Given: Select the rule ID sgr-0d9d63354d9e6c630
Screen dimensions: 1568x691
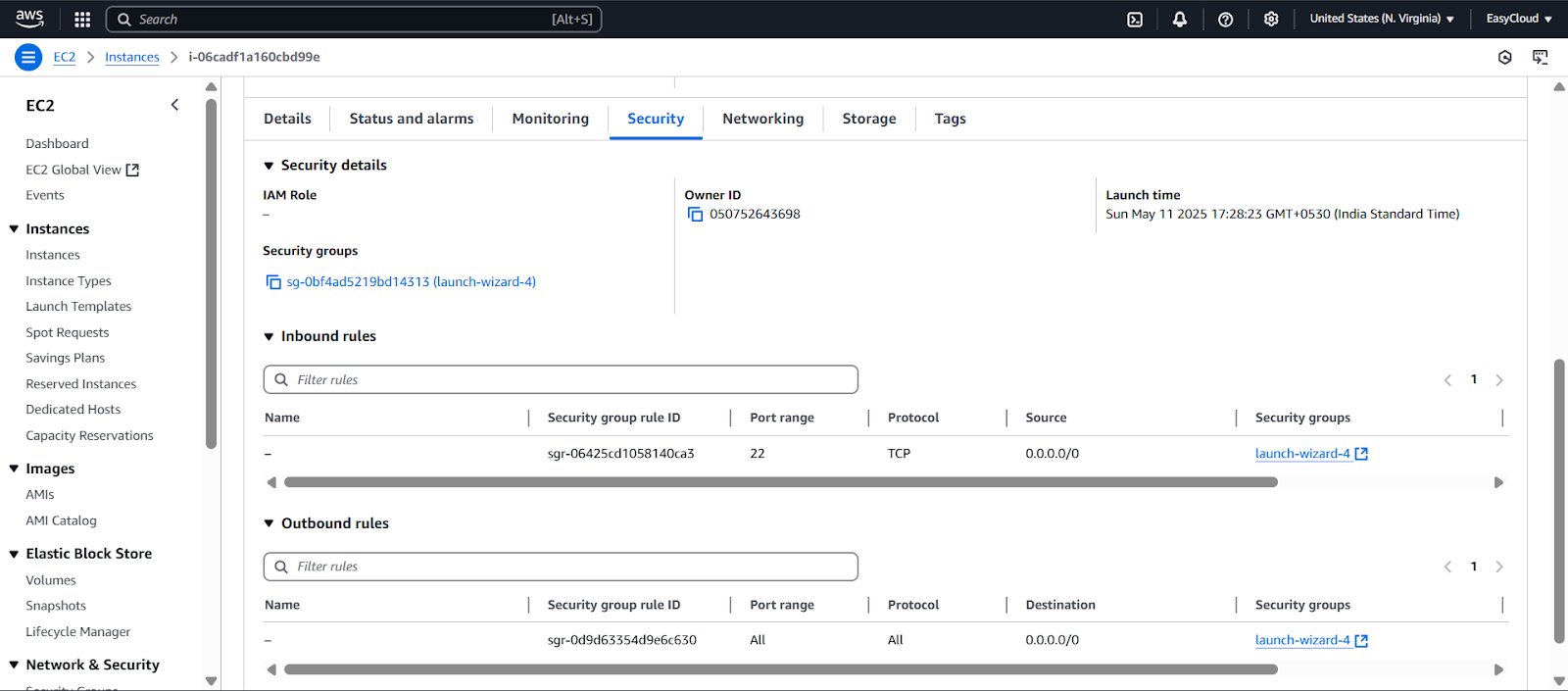Looking at the screenshot, I should point(621,641).
